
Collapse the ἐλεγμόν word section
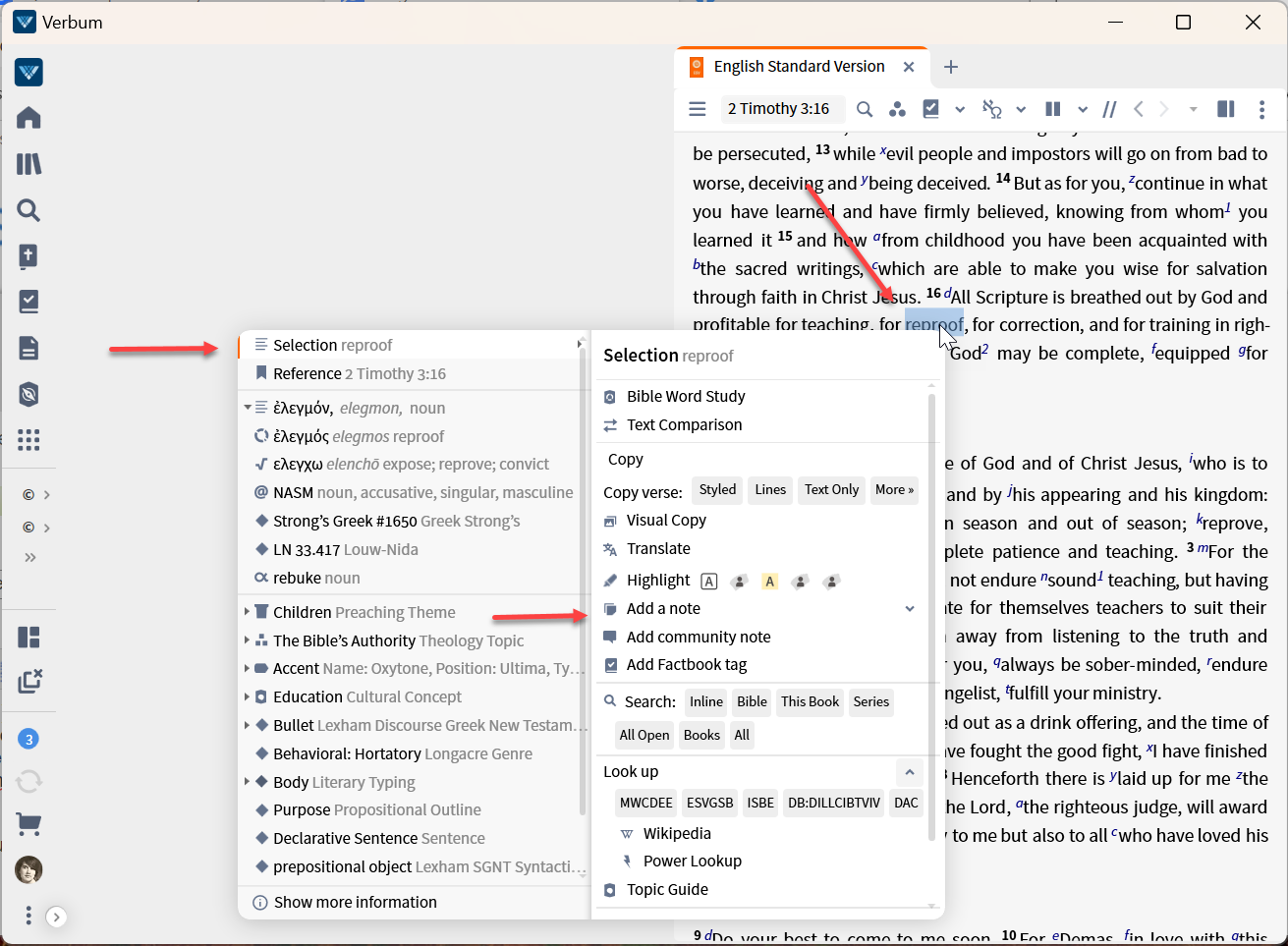click(247, 408)
